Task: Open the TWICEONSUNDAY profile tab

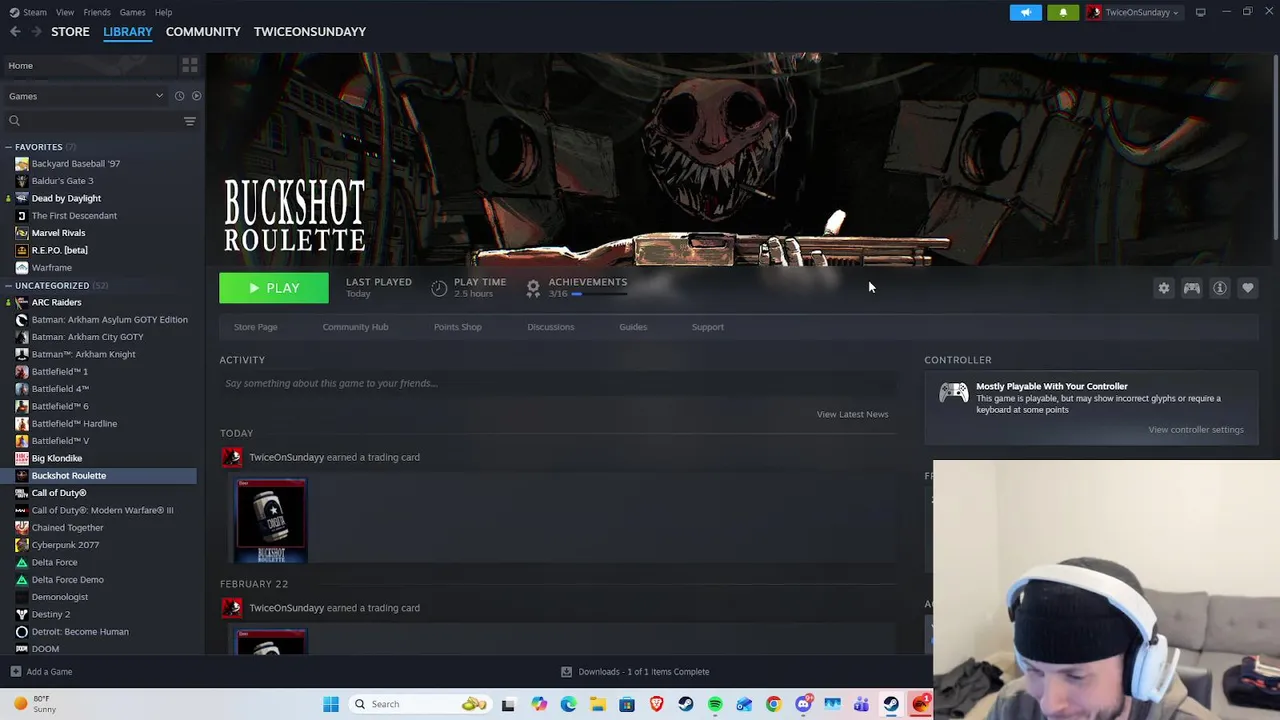Action: coord(310,32)
